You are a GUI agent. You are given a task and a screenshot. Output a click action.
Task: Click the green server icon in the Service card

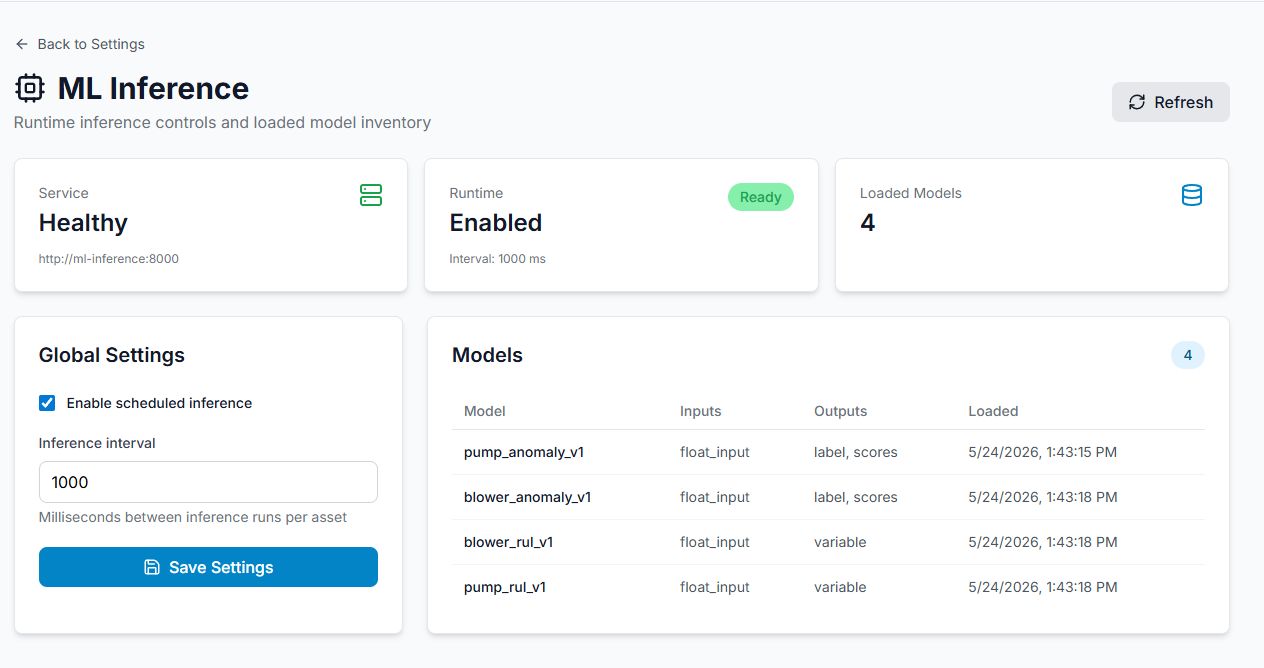[371, 195]
